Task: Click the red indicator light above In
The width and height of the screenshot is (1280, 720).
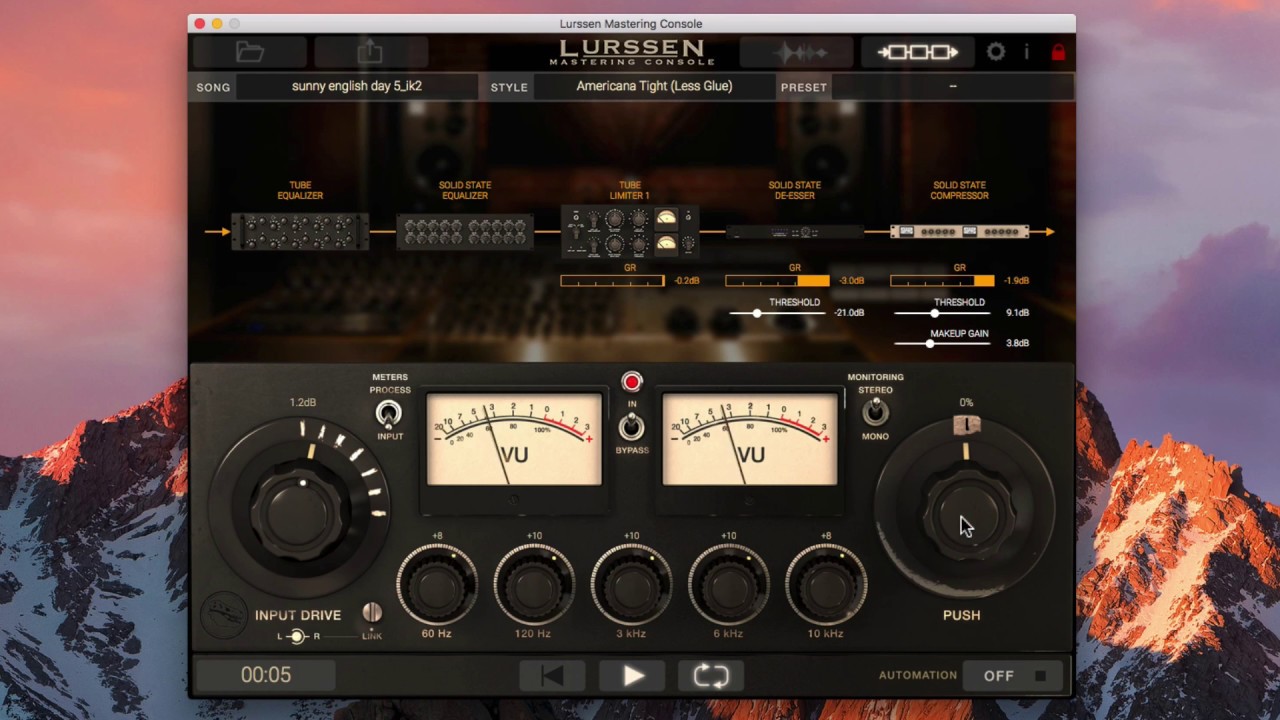Action: [631, 382]
